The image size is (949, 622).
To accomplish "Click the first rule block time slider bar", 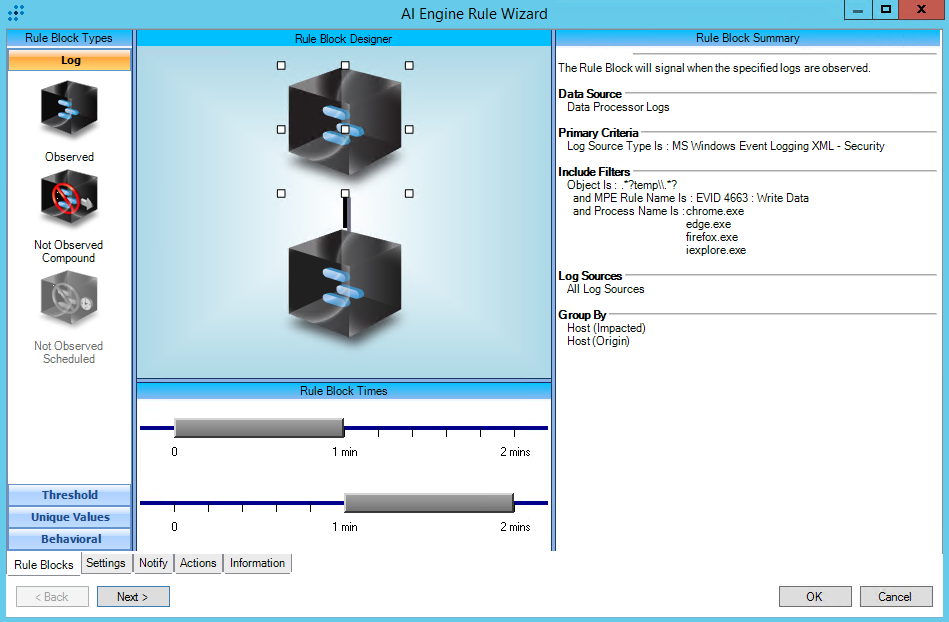I will (x=259, y=428).
